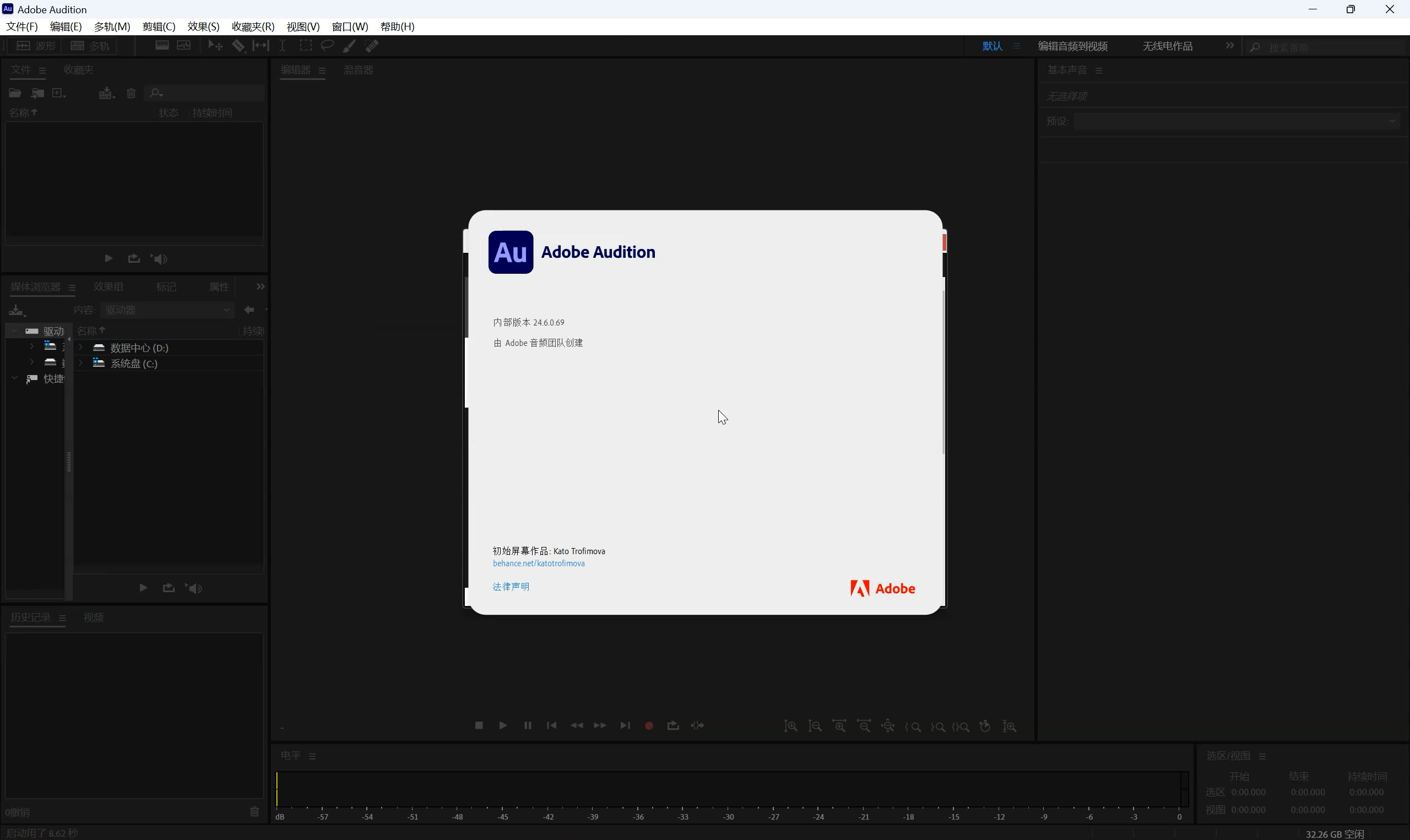Toggle Waveform view mode
Image resolution: width=1410 pixels, height=840 pixels.
36,46
